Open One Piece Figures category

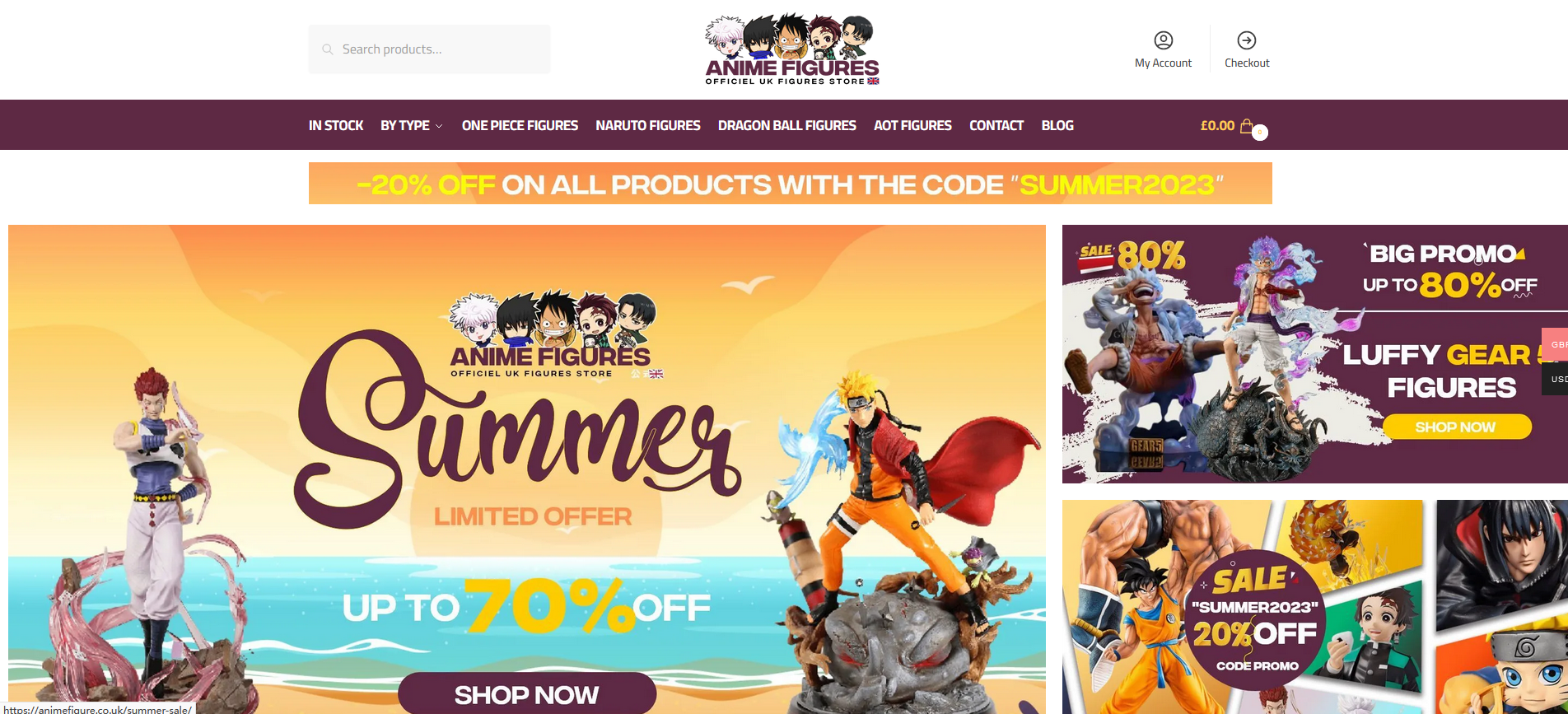tap(520, 125)
